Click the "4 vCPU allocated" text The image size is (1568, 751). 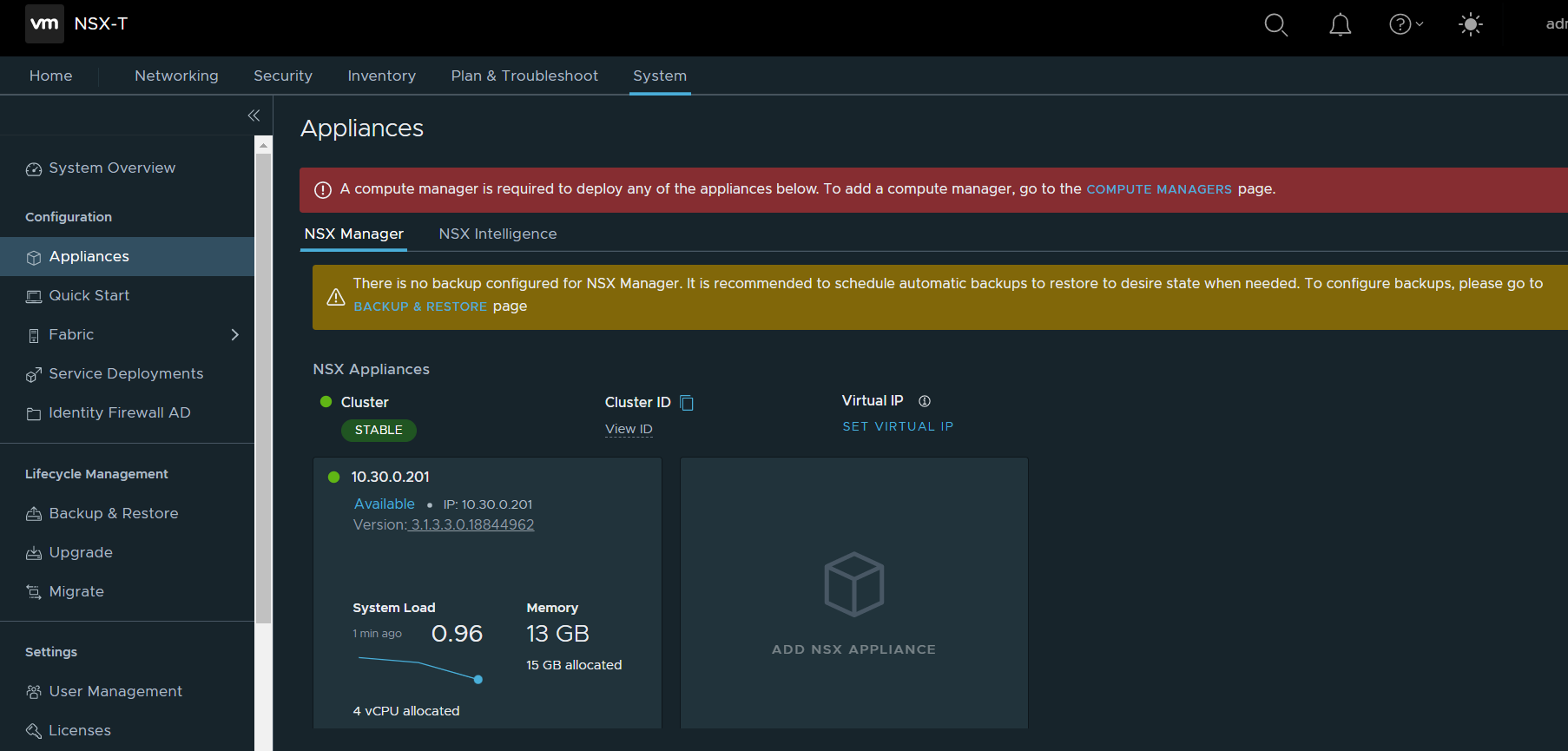coord(406,711)
